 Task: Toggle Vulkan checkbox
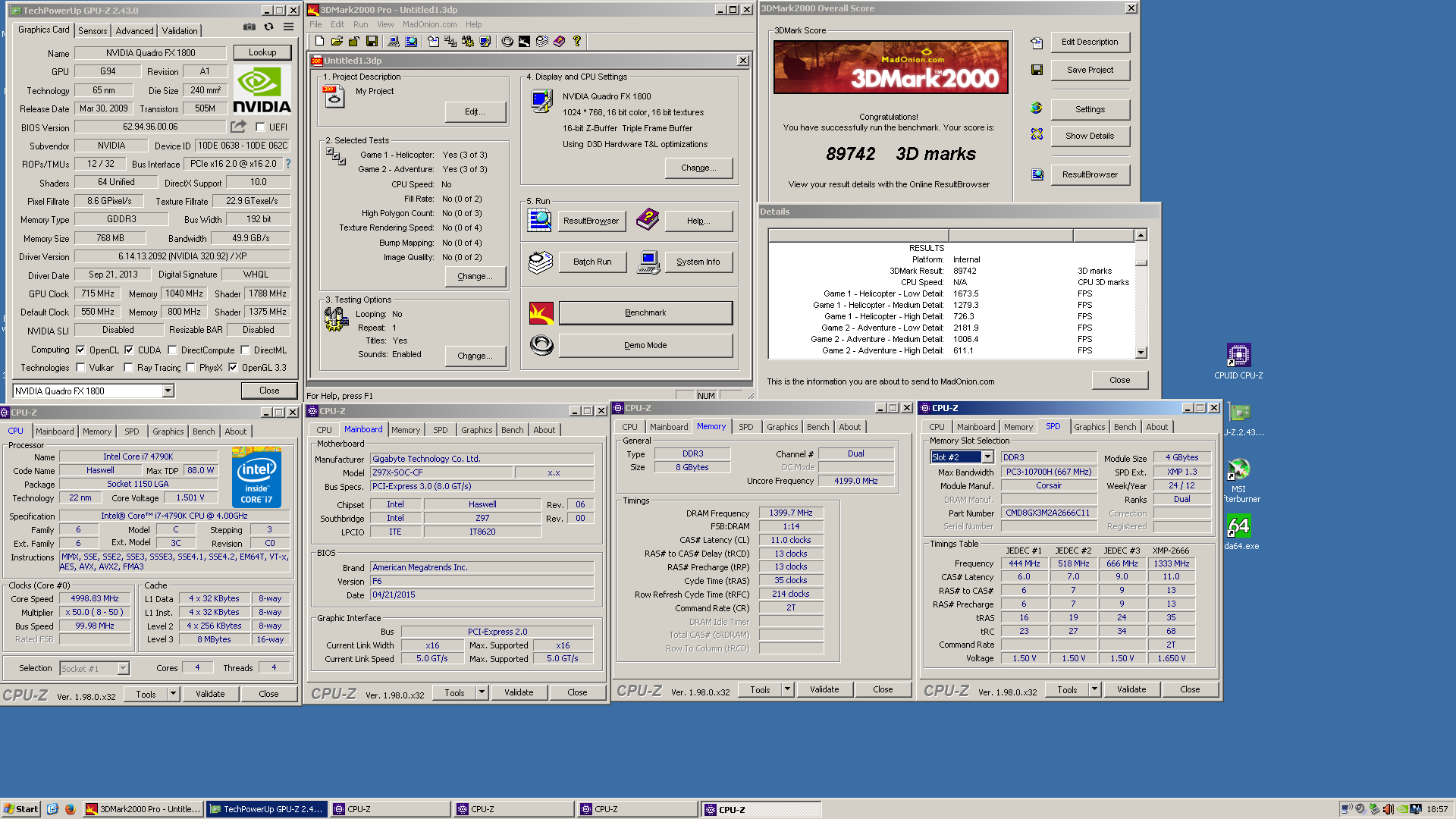[80, 368]
